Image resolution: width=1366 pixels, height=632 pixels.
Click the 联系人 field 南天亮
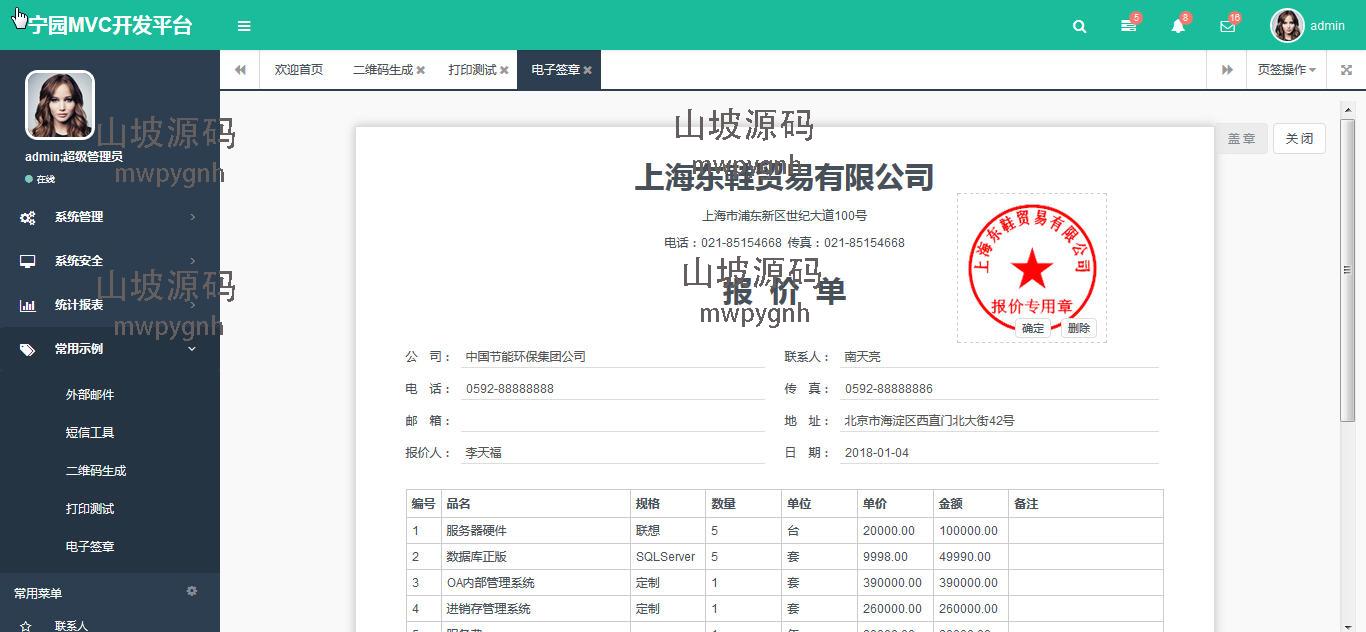[x=999, y=356]
